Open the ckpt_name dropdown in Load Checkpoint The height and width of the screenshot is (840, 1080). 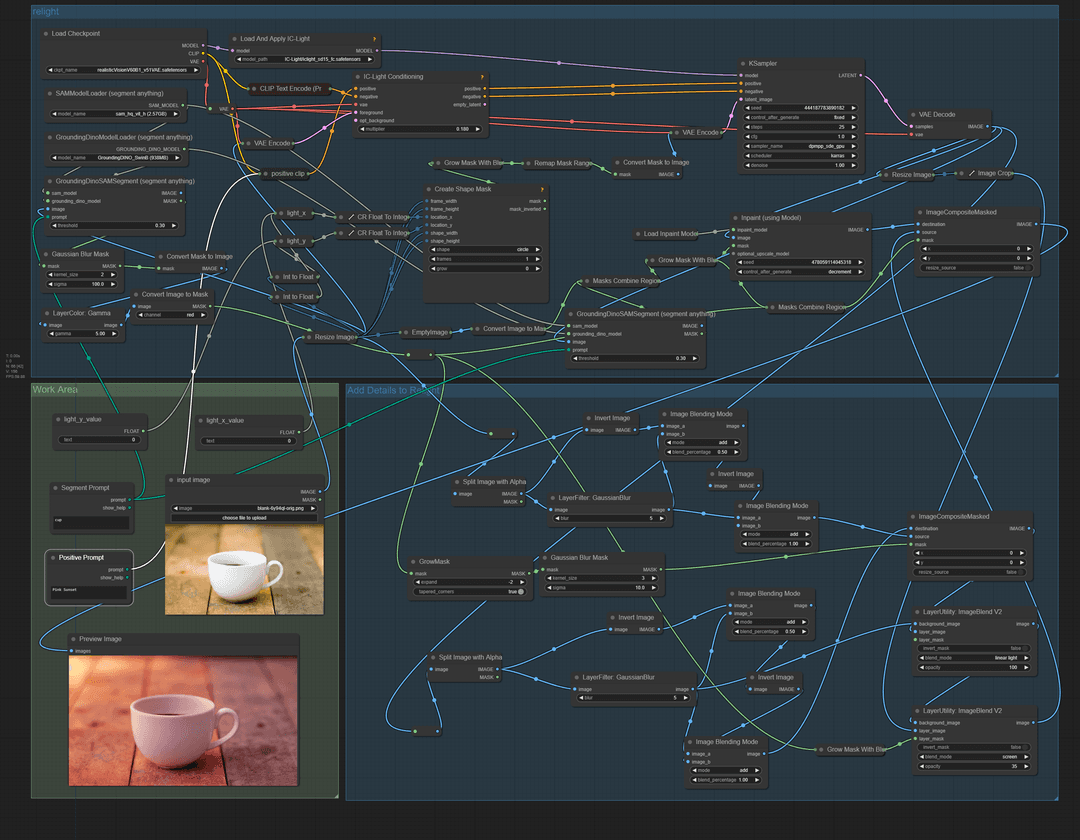pos(123,70)
